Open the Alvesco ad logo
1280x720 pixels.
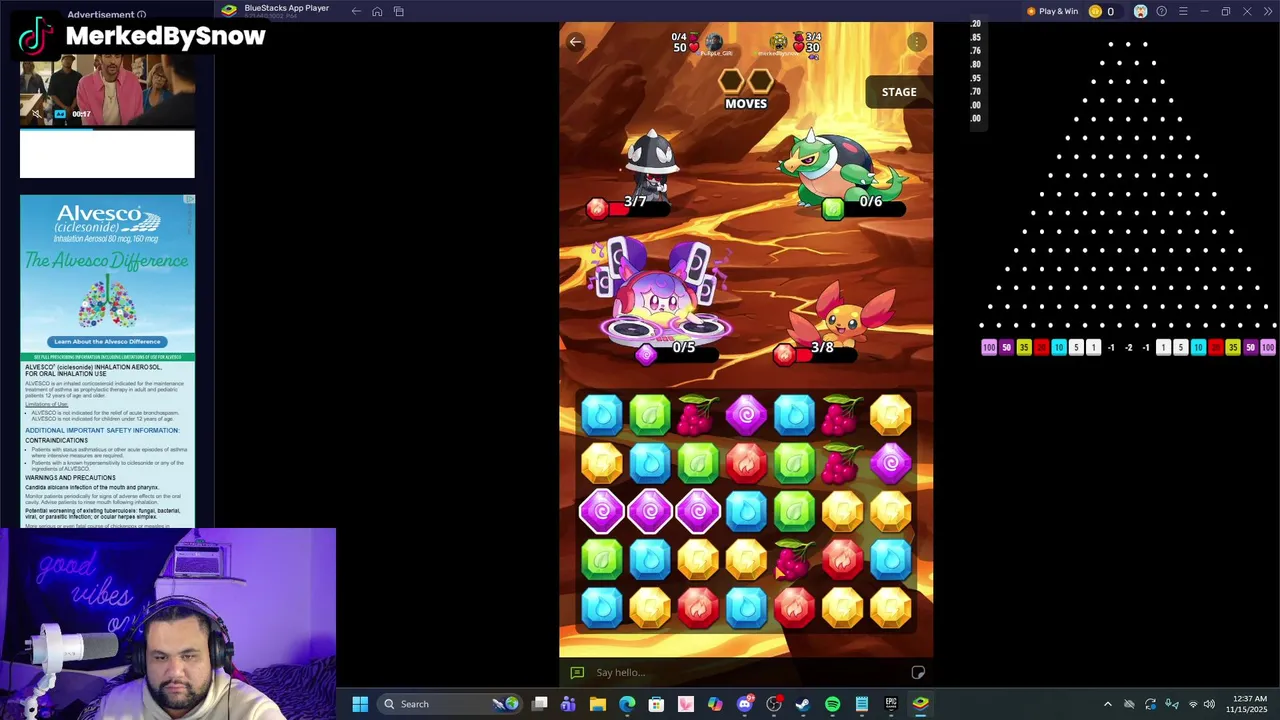pyautogui.click(x=107, y=221)
